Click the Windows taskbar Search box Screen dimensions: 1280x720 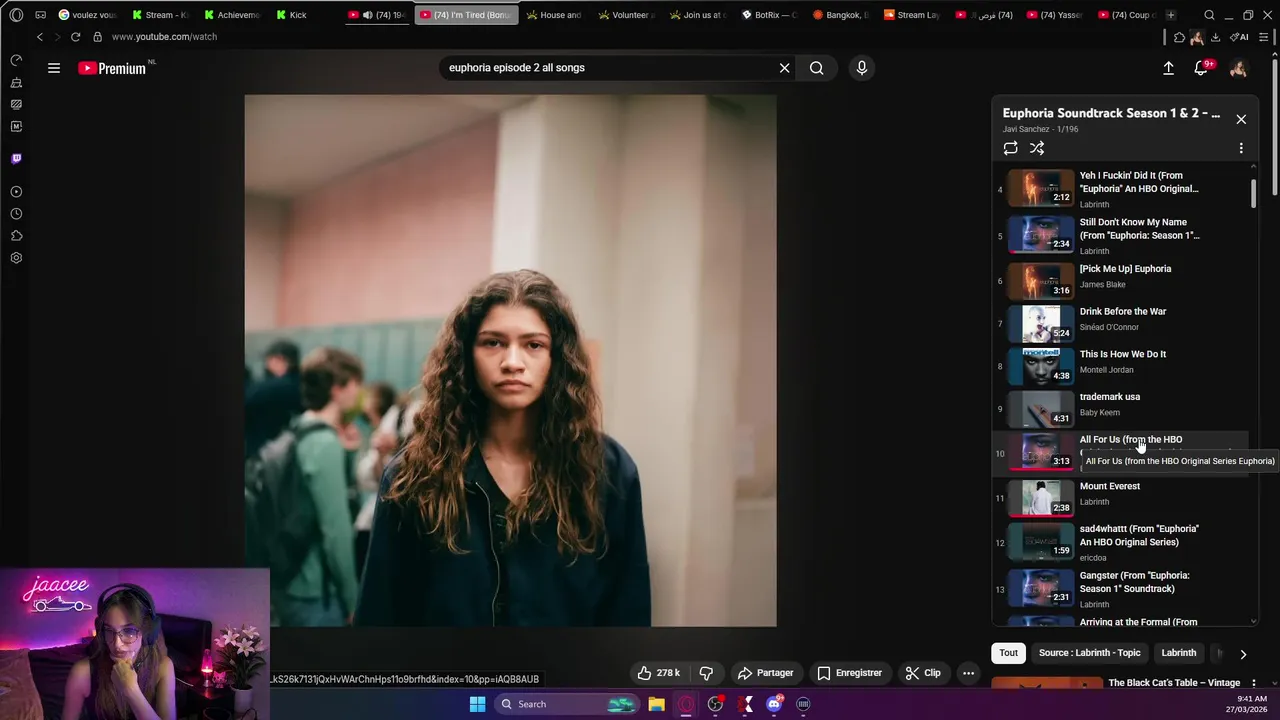pyautogui.click(x=567, y=704)
